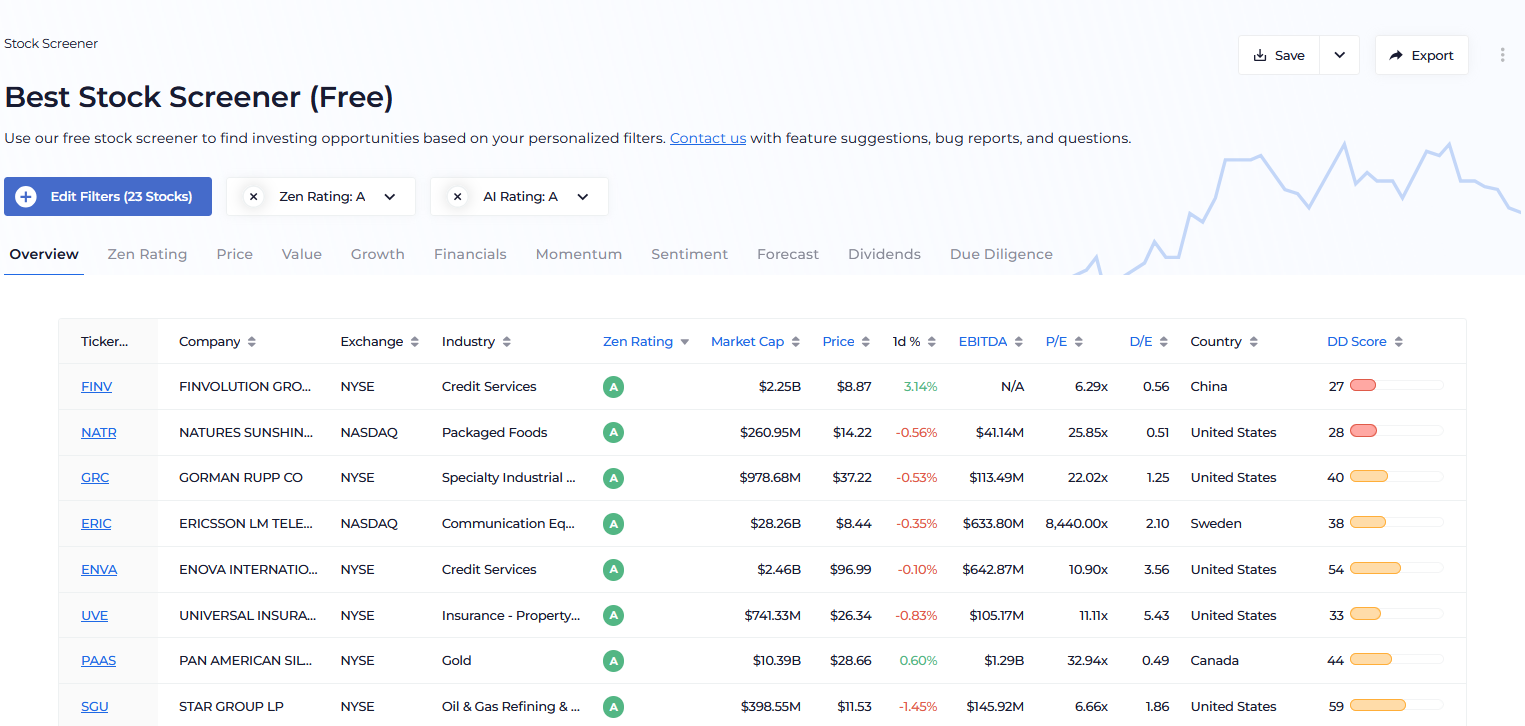Expand the AI Rating: A filter dropdown
The height and width of the screenshot is (726, 1525).
tap(583, 197)
